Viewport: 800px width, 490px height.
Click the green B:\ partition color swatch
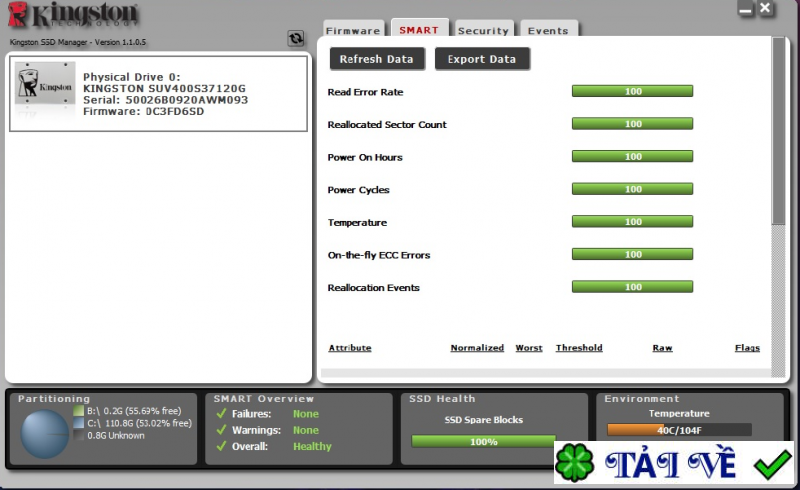point(79,411)
